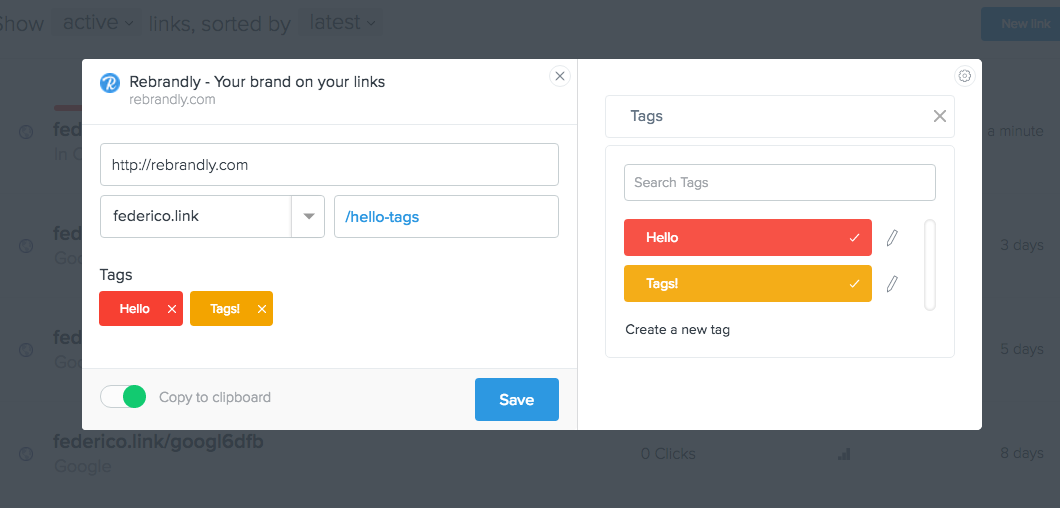1060x508 pixels.
Task: Click the 0 Clicks text in background list
Action: 668,454
